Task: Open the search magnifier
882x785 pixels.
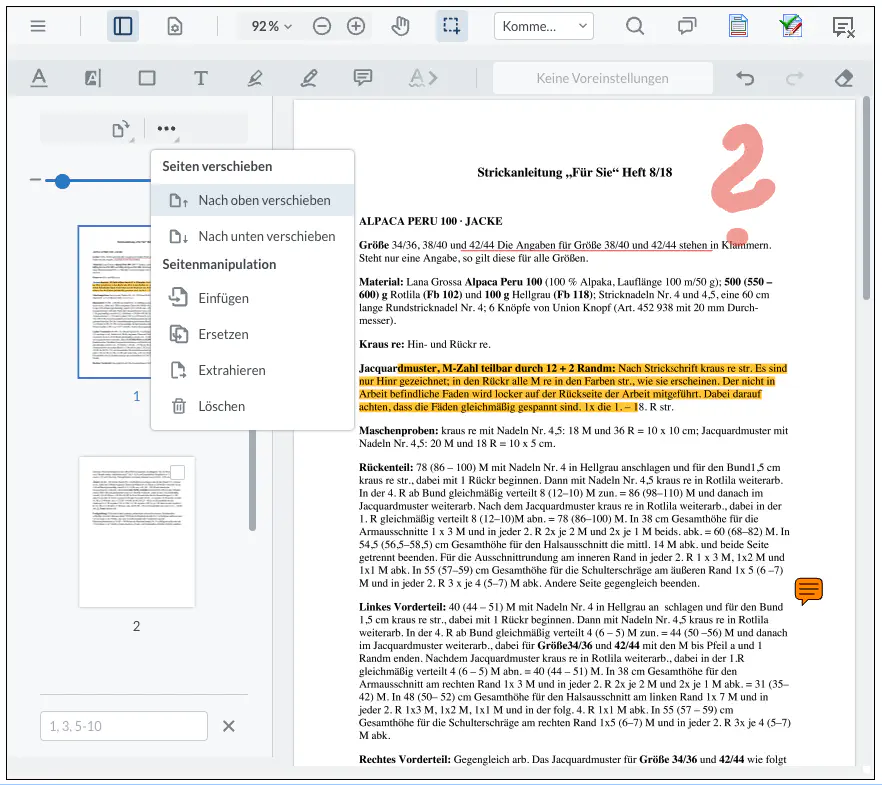Action: tap(635, 26)
